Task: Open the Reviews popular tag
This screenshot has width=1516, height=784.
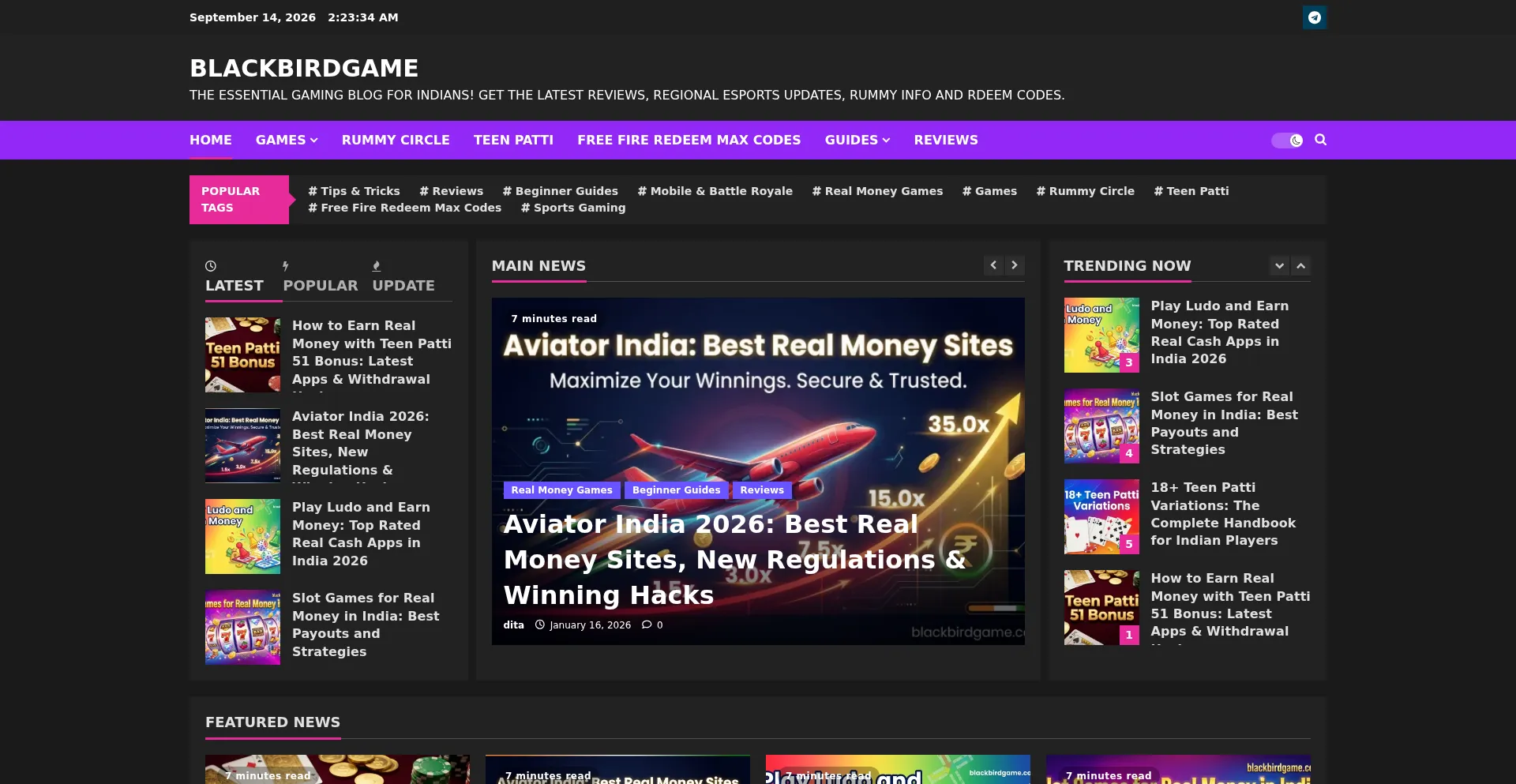Action: (x=452, y=191)
